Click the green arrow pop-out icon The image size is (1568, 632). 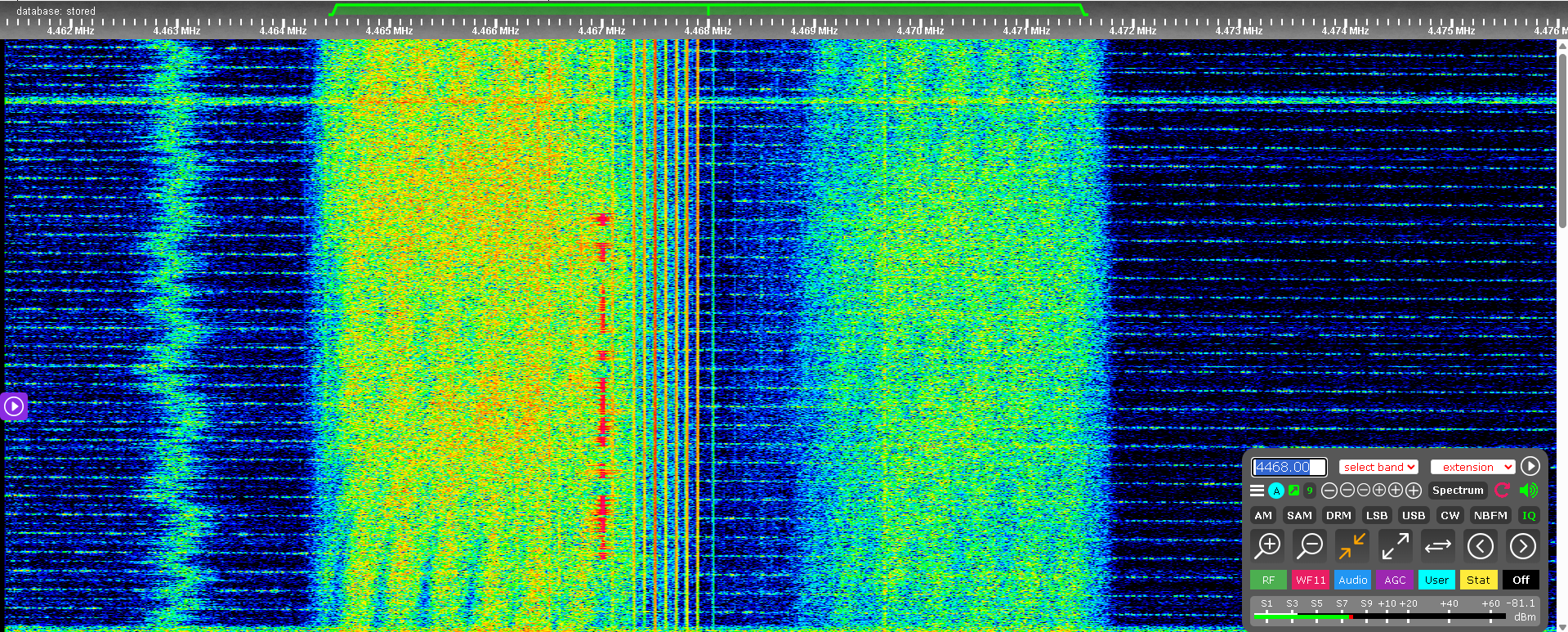(1293, 491)
